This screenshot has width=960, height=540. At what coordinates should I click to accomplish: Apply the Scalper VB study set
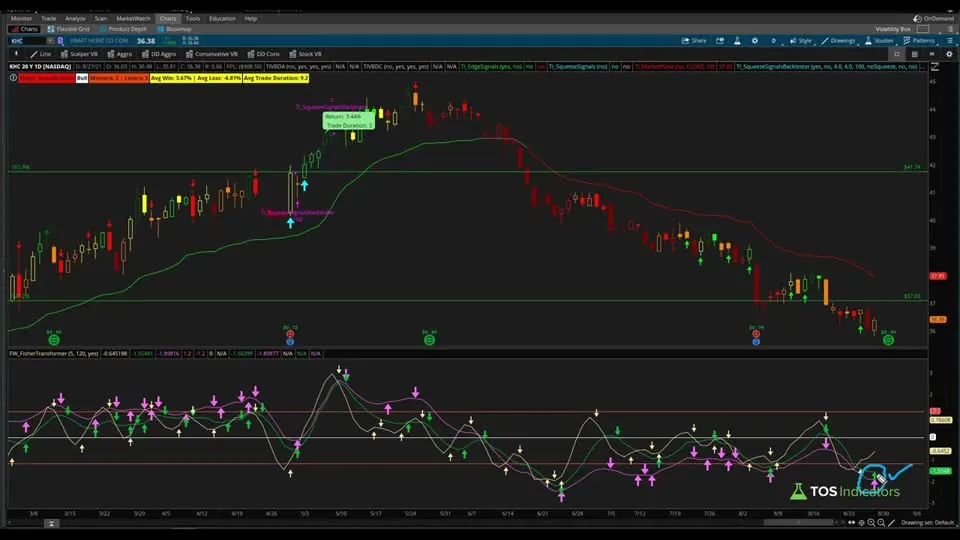pyautogui.click(x=79, y=54)
